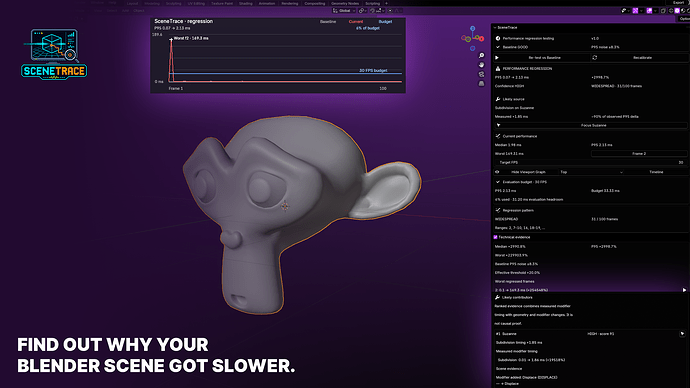Viewport: 690px width, 388px height.
Task: Click the 3D cursor on Suzanne
Action: point(285,205)
